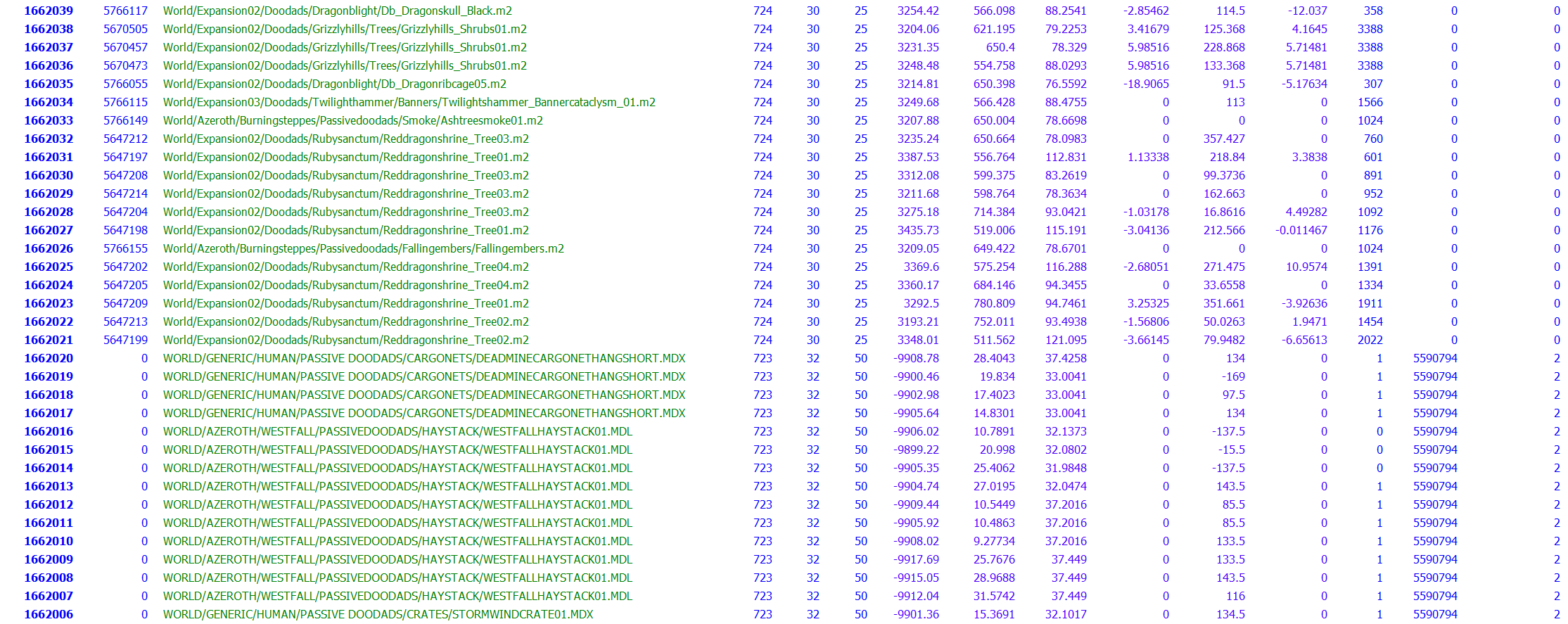Click ID 1662011
Viewport: 1568px width, 624px height.
coord(49,523)
